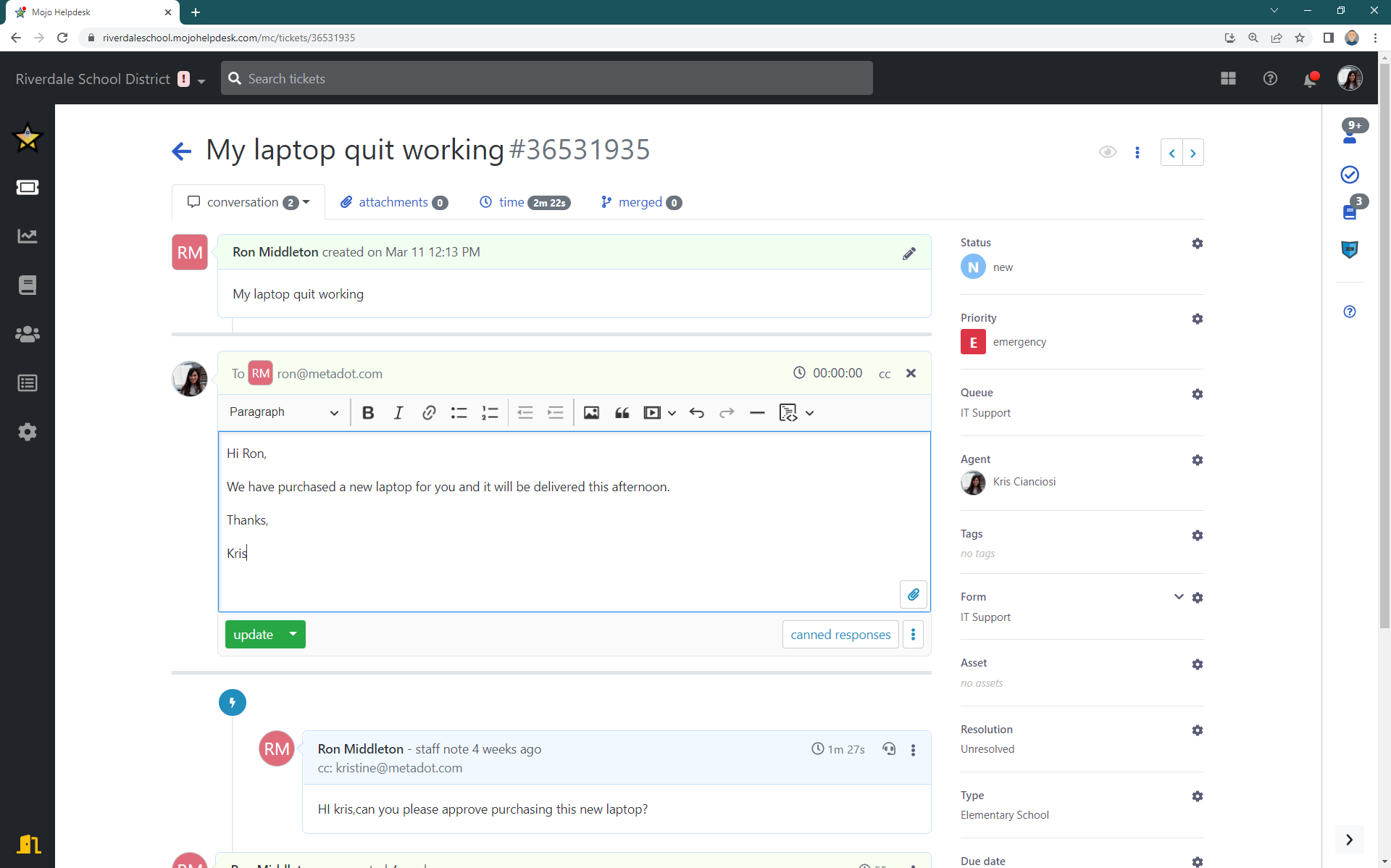The width and height of the screenshot is (1391, 868).
Task: Open notifications via the bell icon
Action: point(1309,78)
